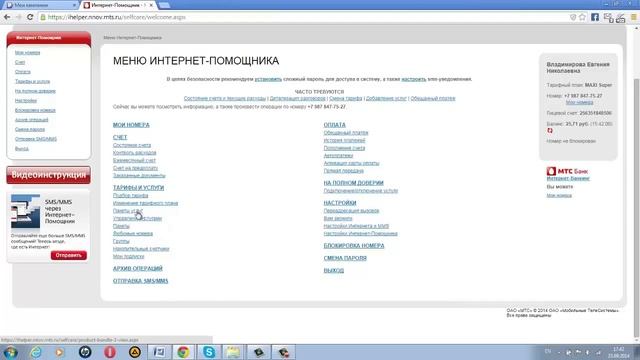
Task: Click the address bar URL field
Action: tap(302, 17)
